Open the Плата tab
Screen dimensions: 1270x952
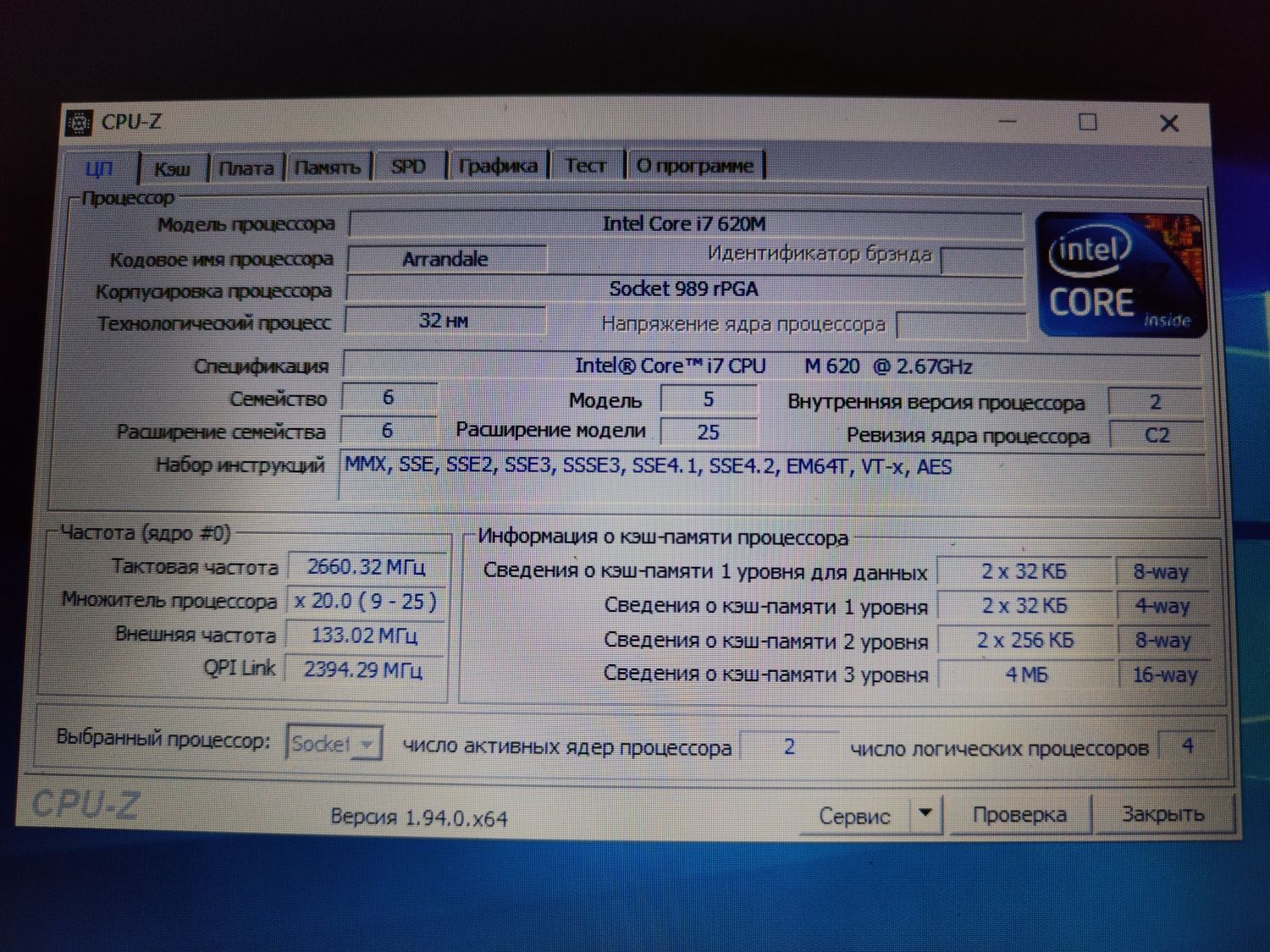246,168
